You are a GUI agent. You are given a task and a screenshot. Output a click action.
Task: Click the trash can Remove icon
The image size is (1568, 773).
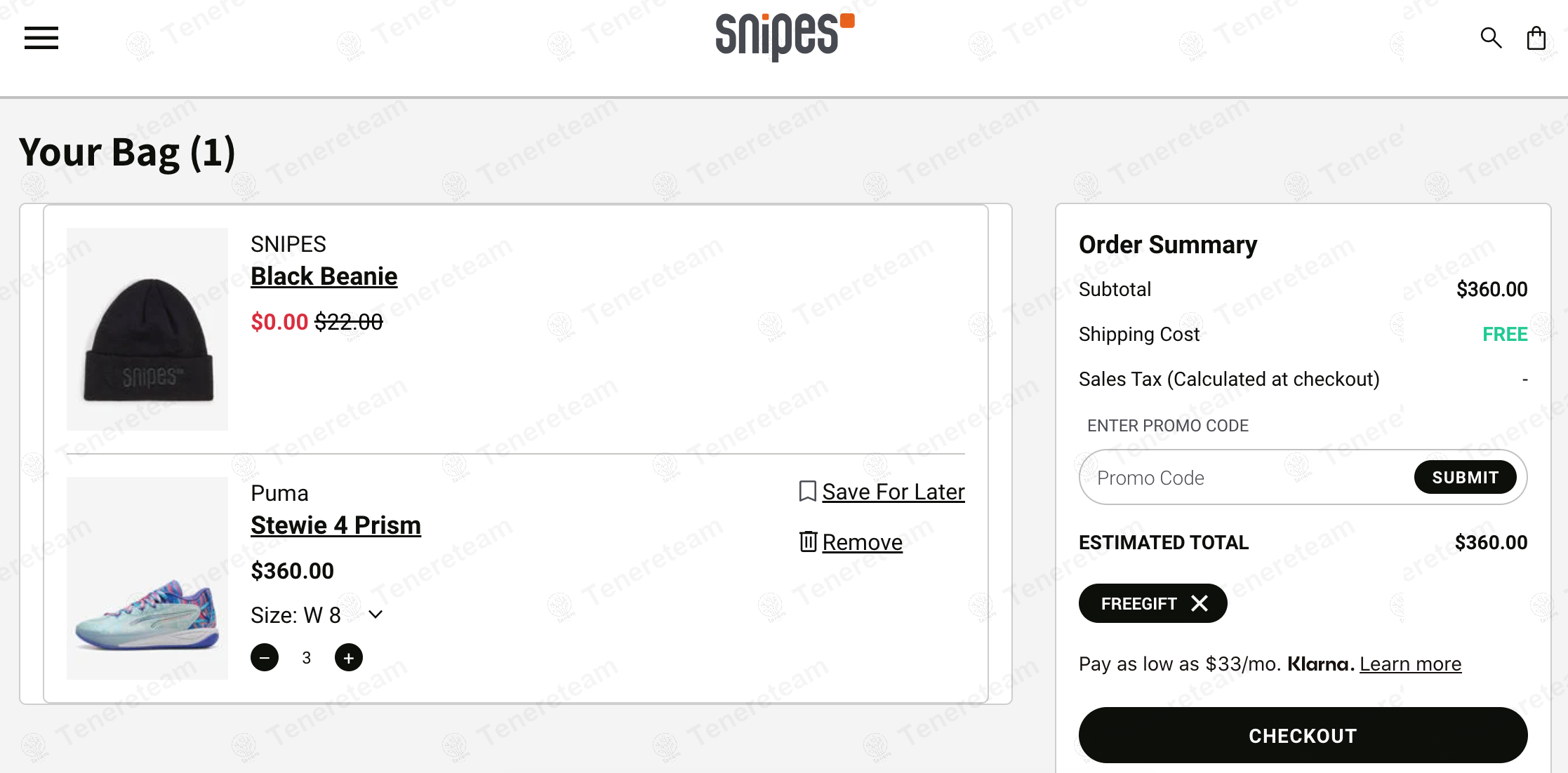pos(808,542)
